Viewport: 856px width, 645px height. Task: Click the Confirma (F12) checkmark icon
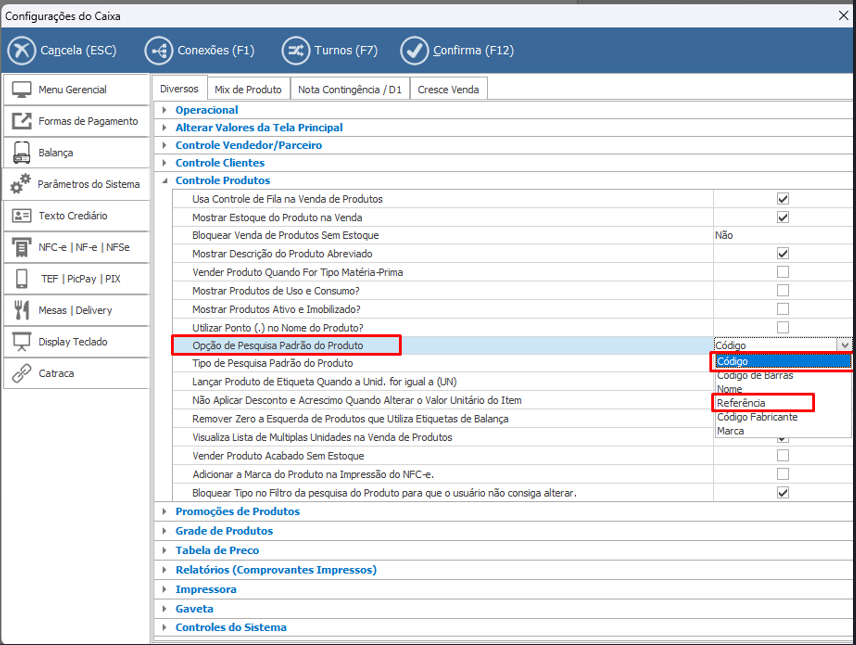(x=414, y=50)
